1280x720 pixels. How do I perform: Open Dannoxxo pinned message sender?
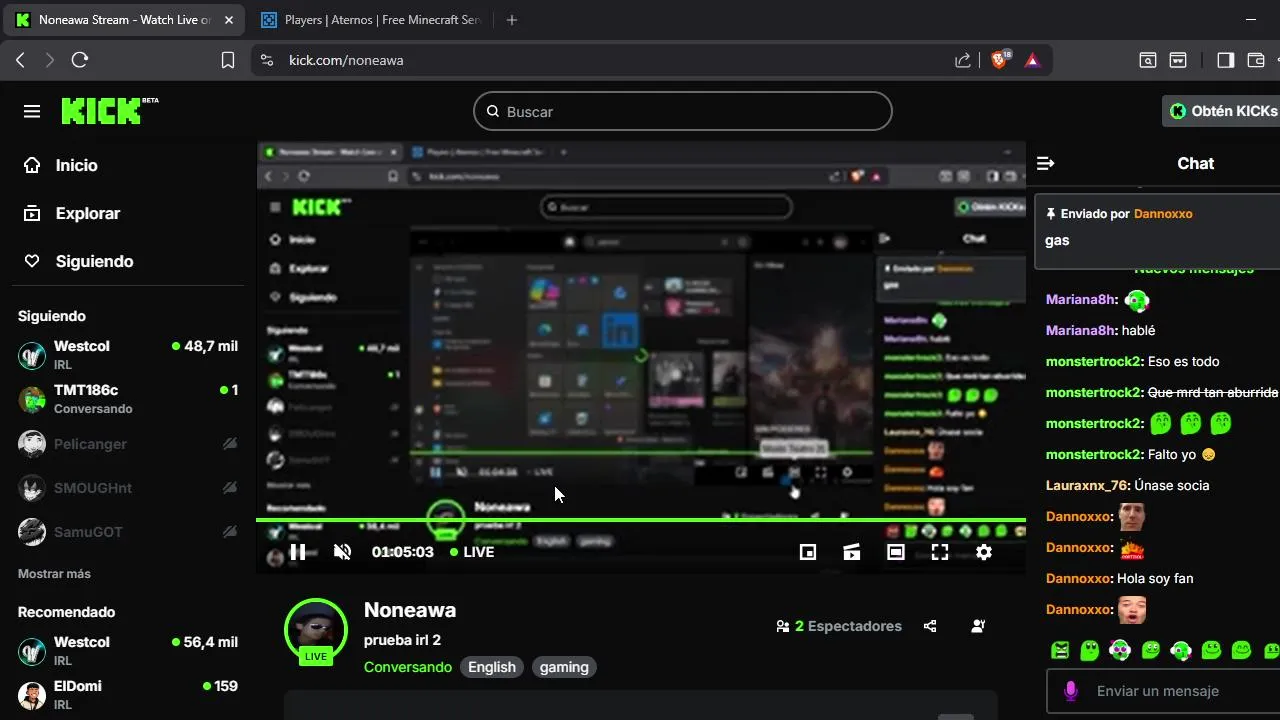1163,213
